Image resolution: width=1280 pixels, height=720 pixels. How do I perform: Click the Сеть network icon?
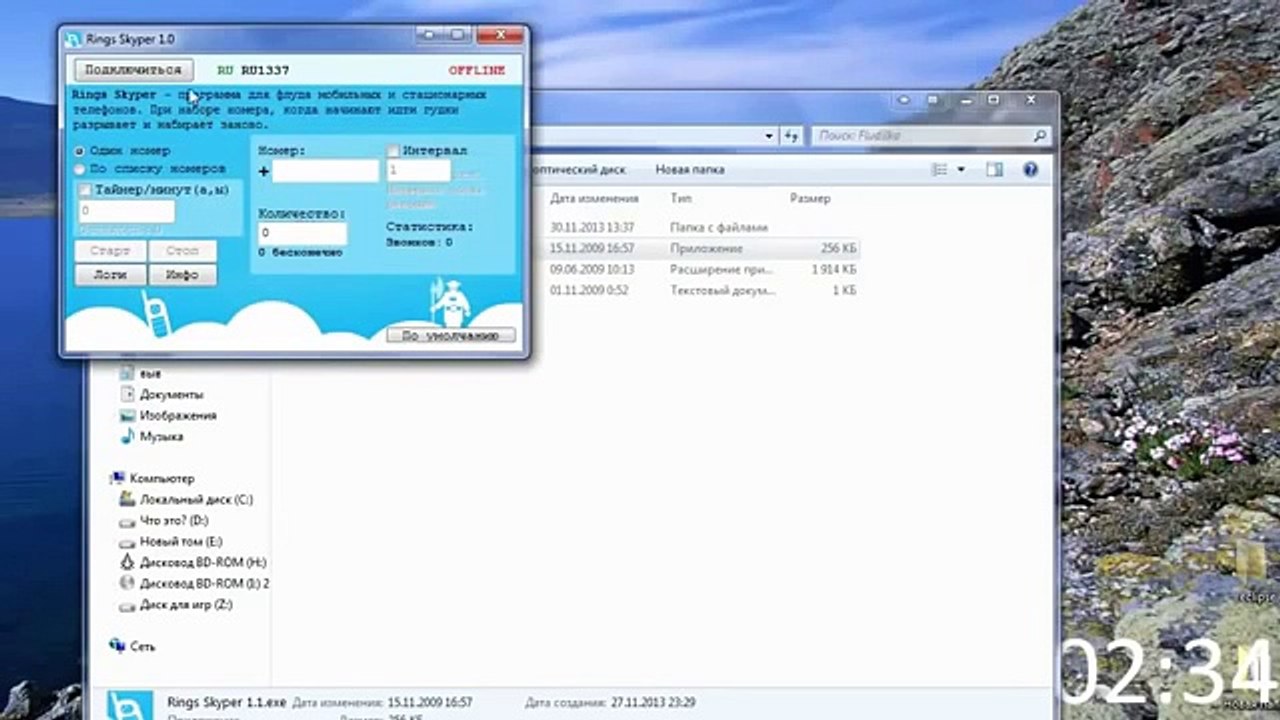[x=118, y=647]
